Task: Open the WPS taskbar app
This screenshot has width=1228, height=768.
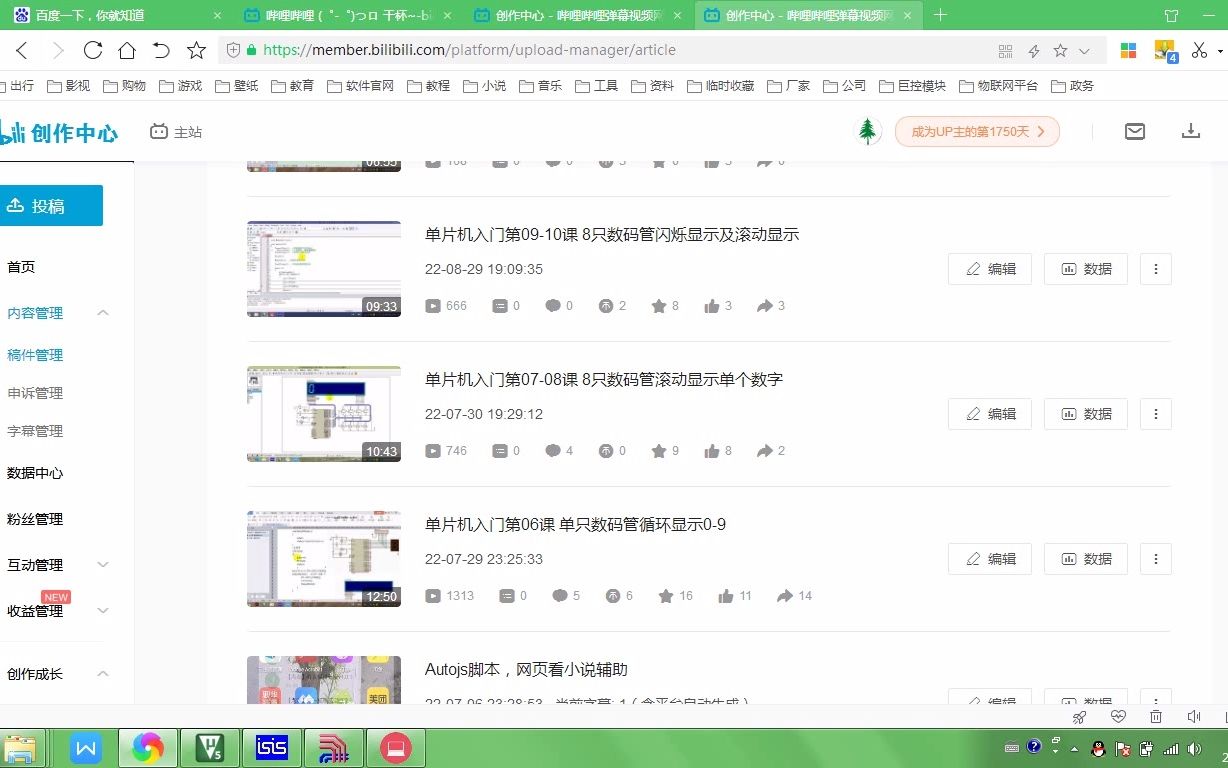Action: pos(86,748)
